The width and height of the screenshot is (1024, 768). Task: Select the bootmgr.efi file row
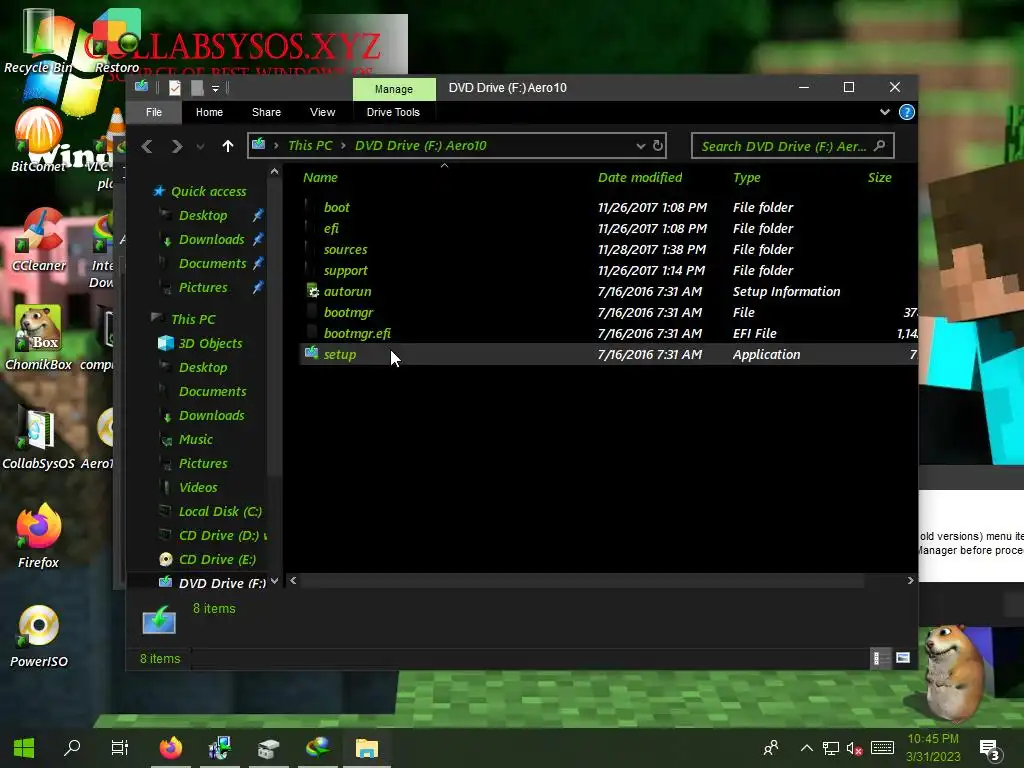(x=608, y=334)
